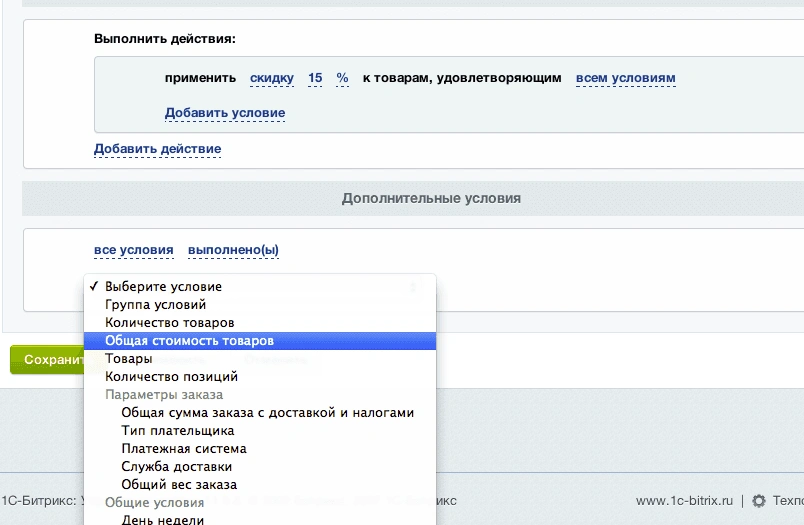Open 'выполнено(ы)' selector
This screenshot has height=525, width=804.
tap(233, 250)
